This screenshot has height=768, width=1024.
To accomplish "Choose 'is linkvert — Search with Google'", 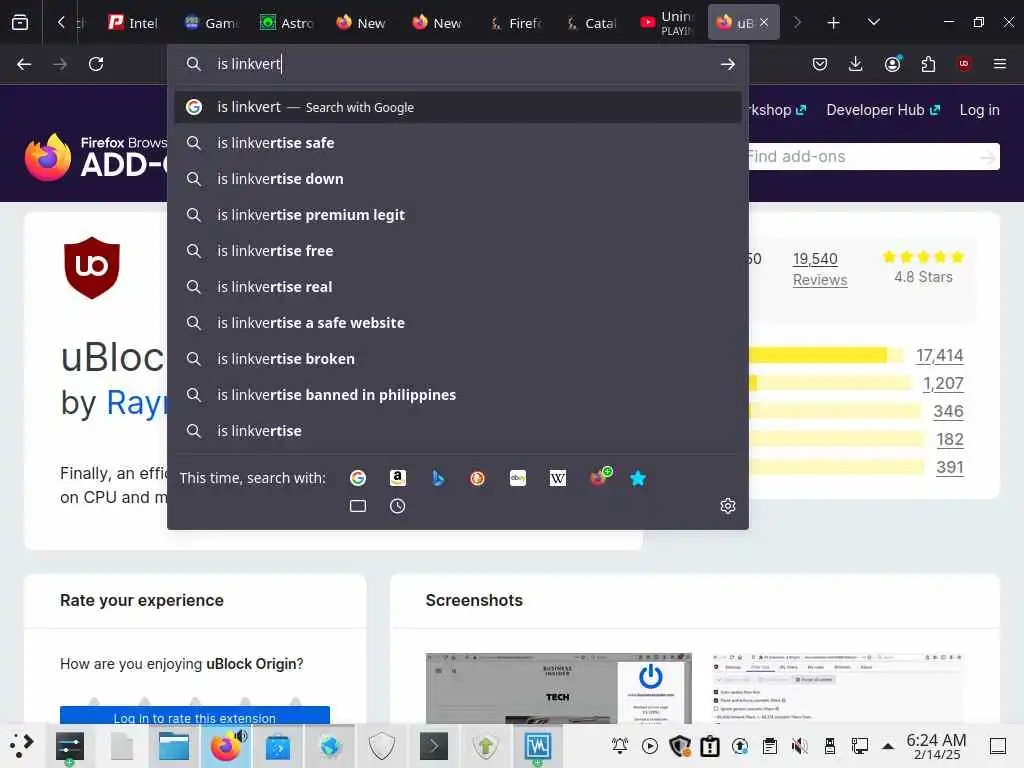I will pyautogui.click(x=458, y=107).
